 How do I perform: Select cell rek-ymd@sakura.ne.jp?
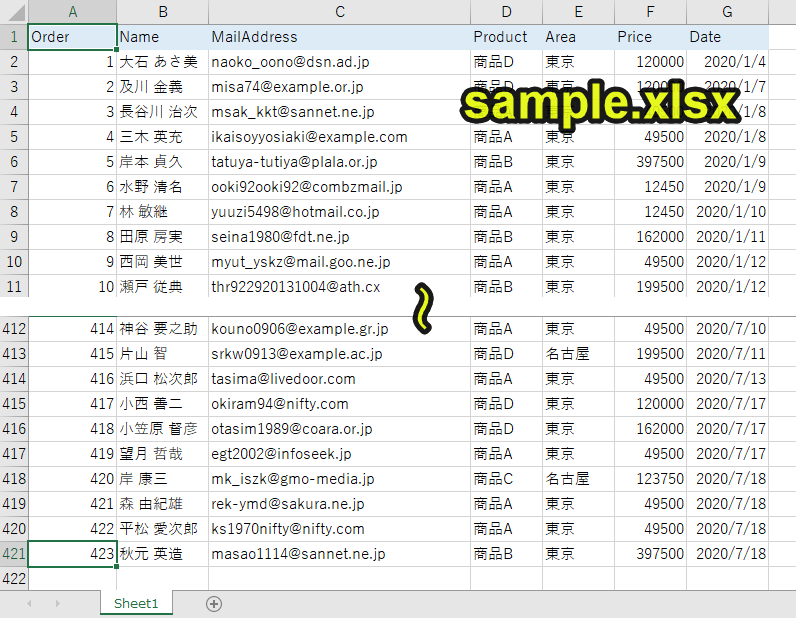pyautogui.click(x=340, y=504)
